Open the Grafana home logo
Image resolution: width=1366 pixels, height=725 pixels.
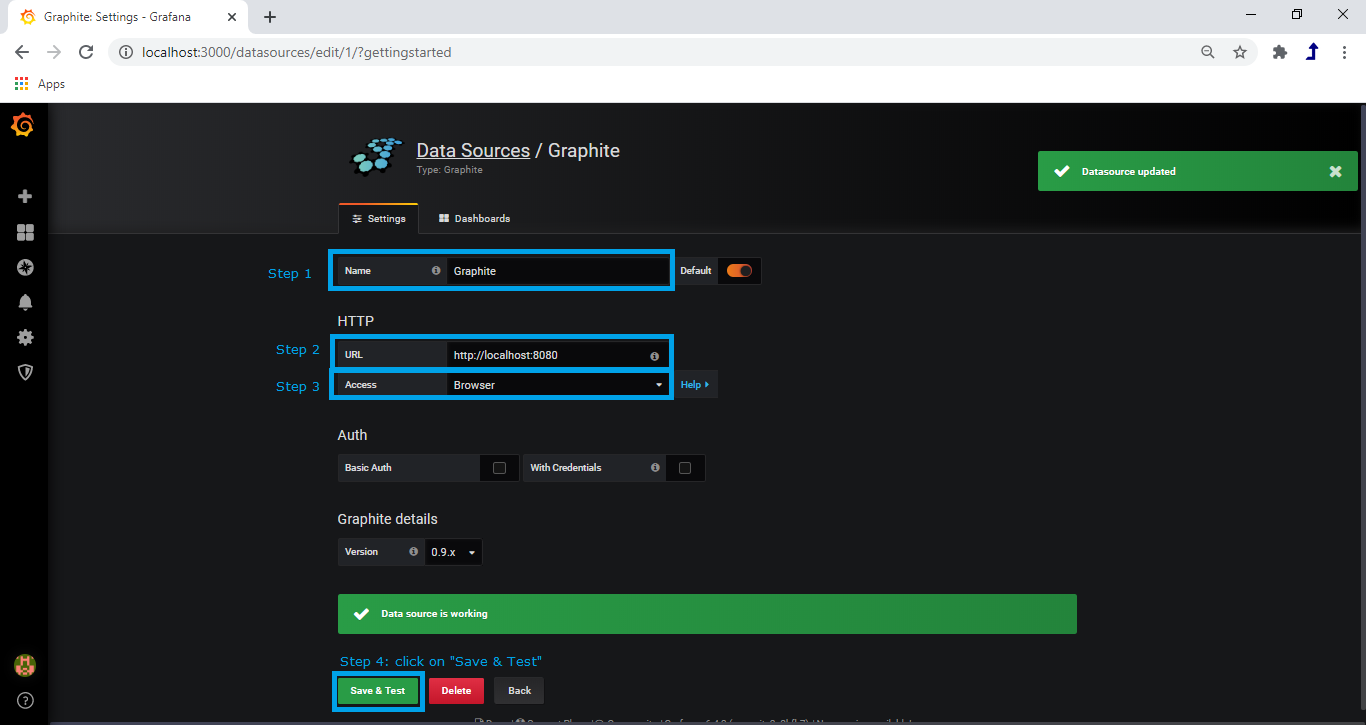coord(23,125)
